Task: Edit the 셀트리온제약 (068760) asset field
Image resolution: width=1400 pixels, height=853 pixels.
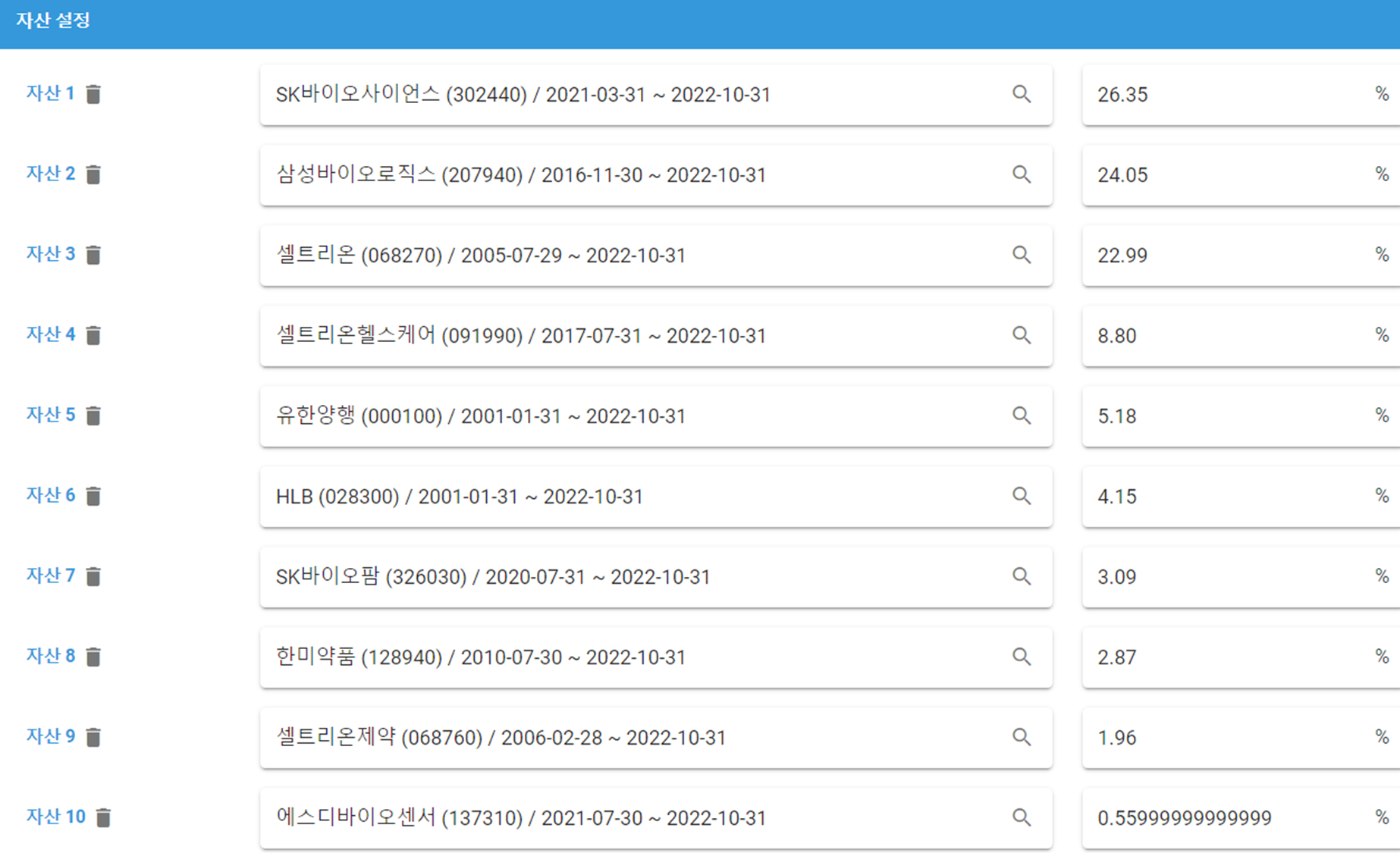Action: click(656, 738)
